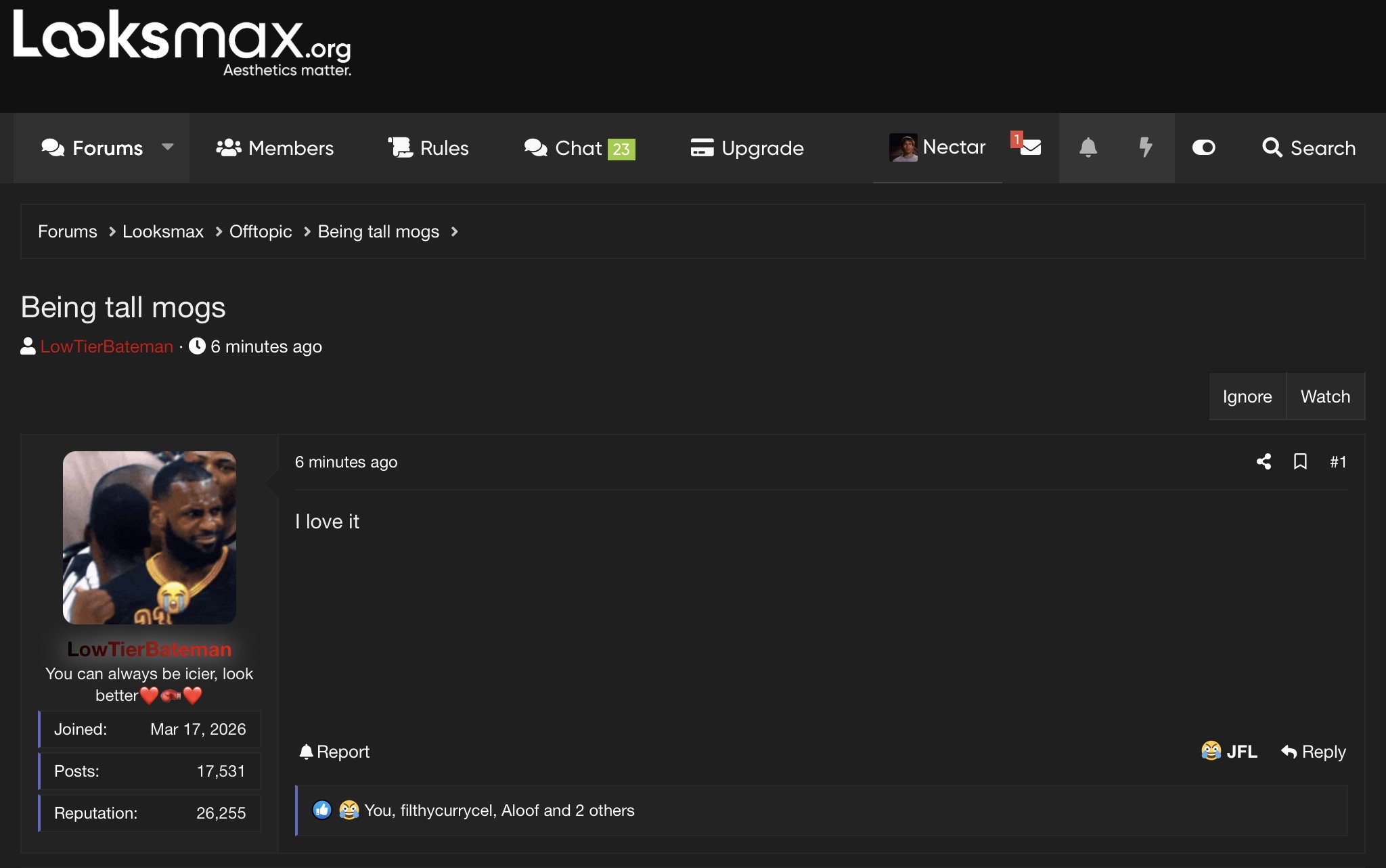Open the Forums nav tab
The height and width of the screenshot is (868, 1386).
(x=92, y=147)
